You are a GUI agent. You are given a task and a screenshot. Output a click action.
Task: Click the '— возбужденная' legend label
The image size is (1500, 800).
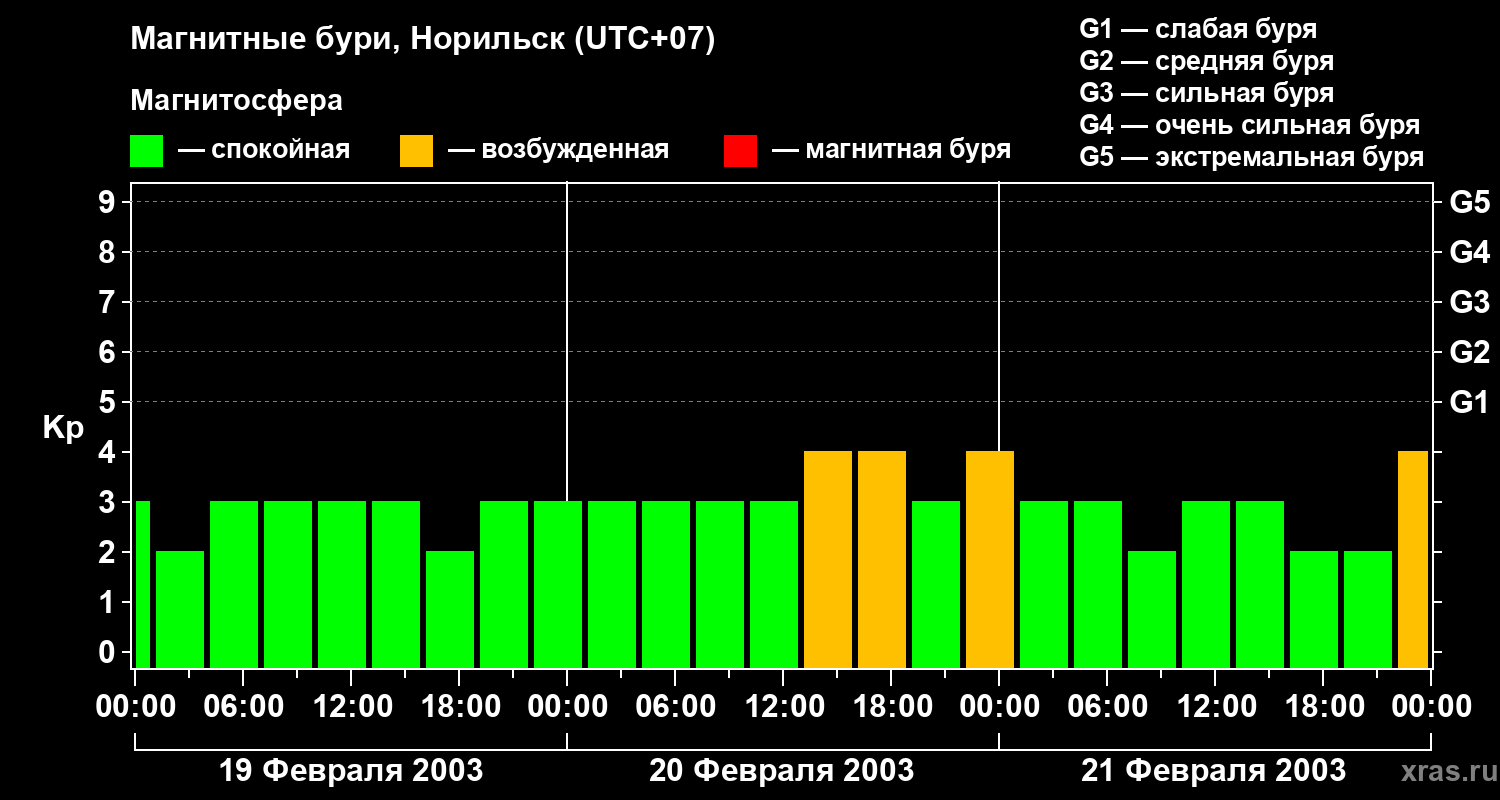tap(558, 150)
